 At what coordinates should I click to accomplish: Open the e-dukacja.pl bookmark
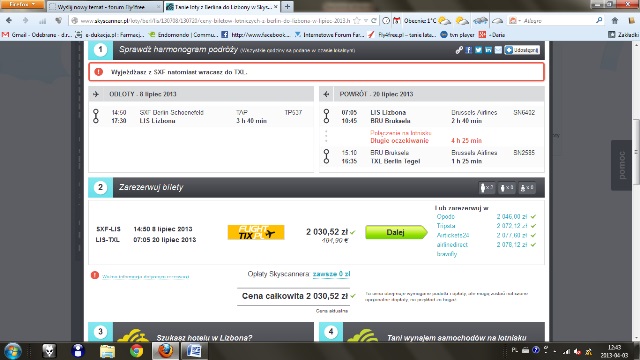(110, 35)
